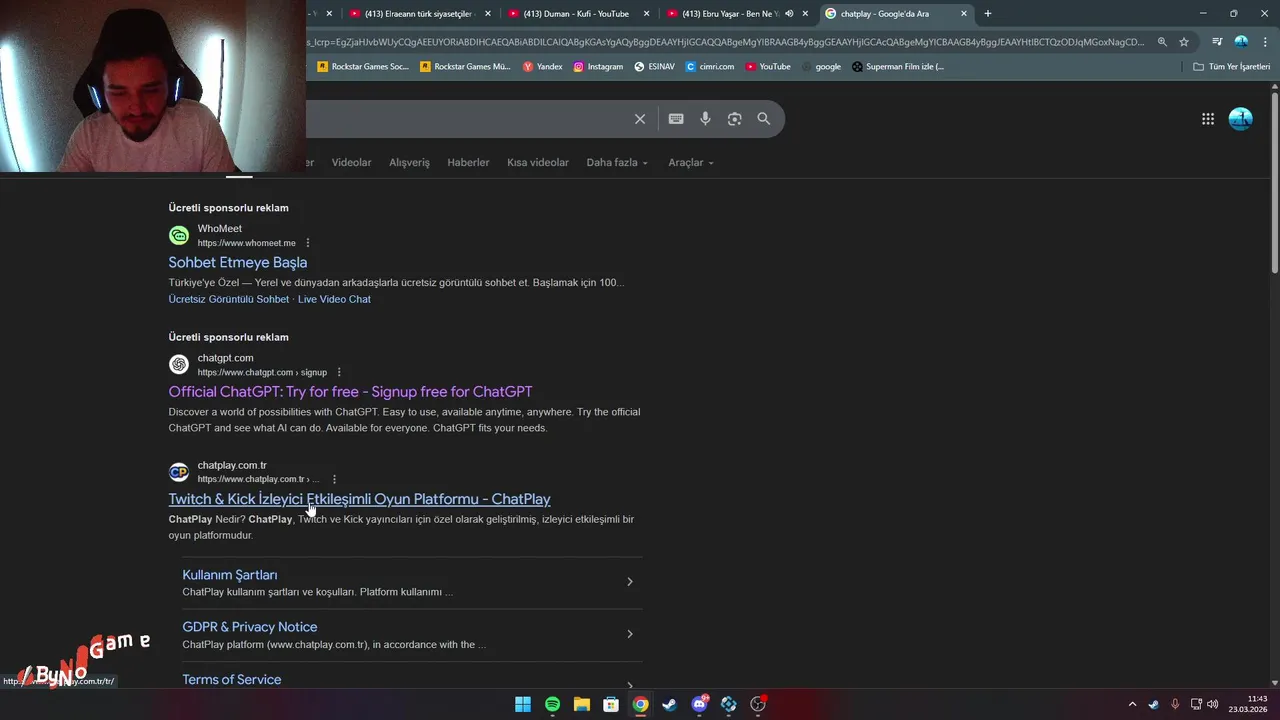Open the cimri.com bookmark
The height and width of the screenshot is (720, 1280).
tap(710, 67)
